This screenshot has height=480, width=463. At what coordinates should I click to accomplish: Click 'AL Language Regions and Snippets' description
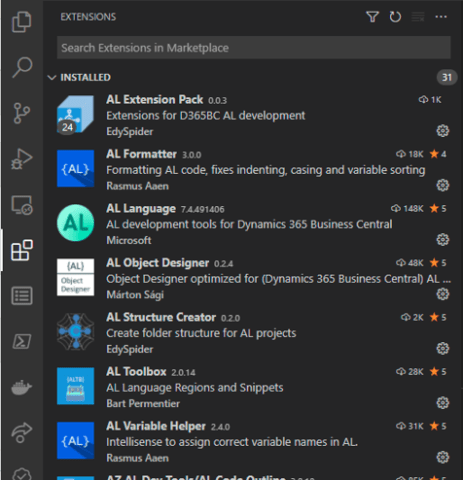(x=195, y=388)
